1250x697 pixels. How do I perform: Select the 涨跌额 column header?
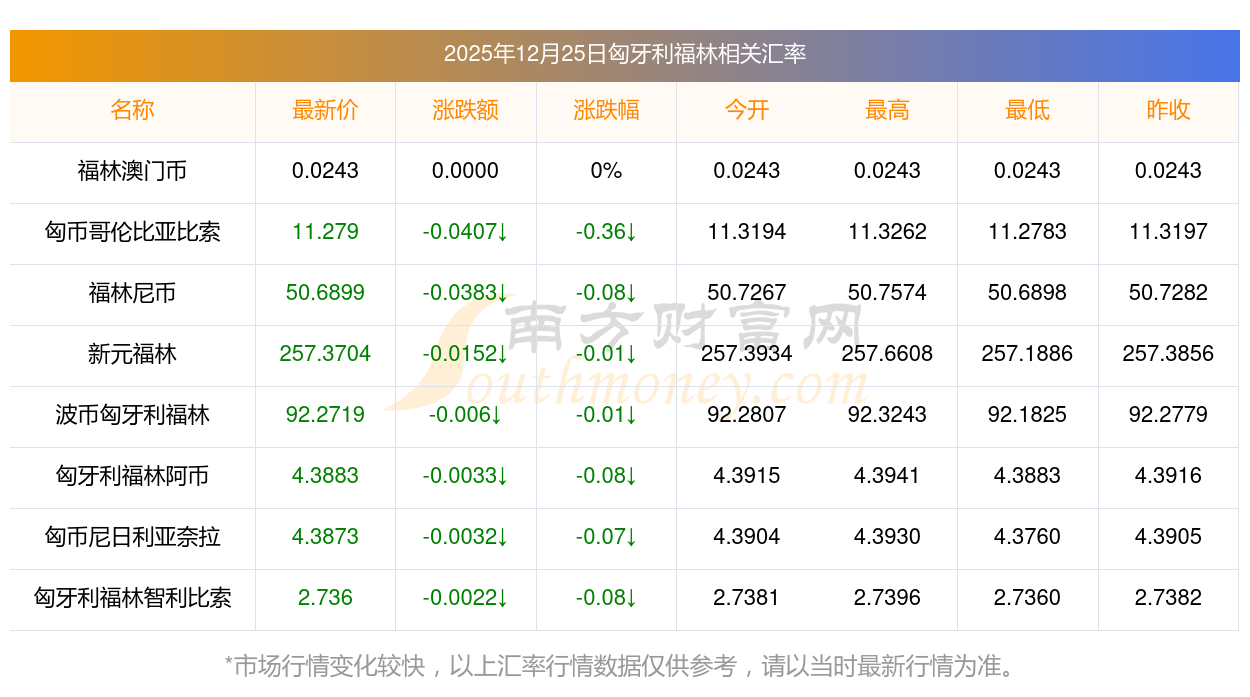pyautogui.click(x=465, y=110)
